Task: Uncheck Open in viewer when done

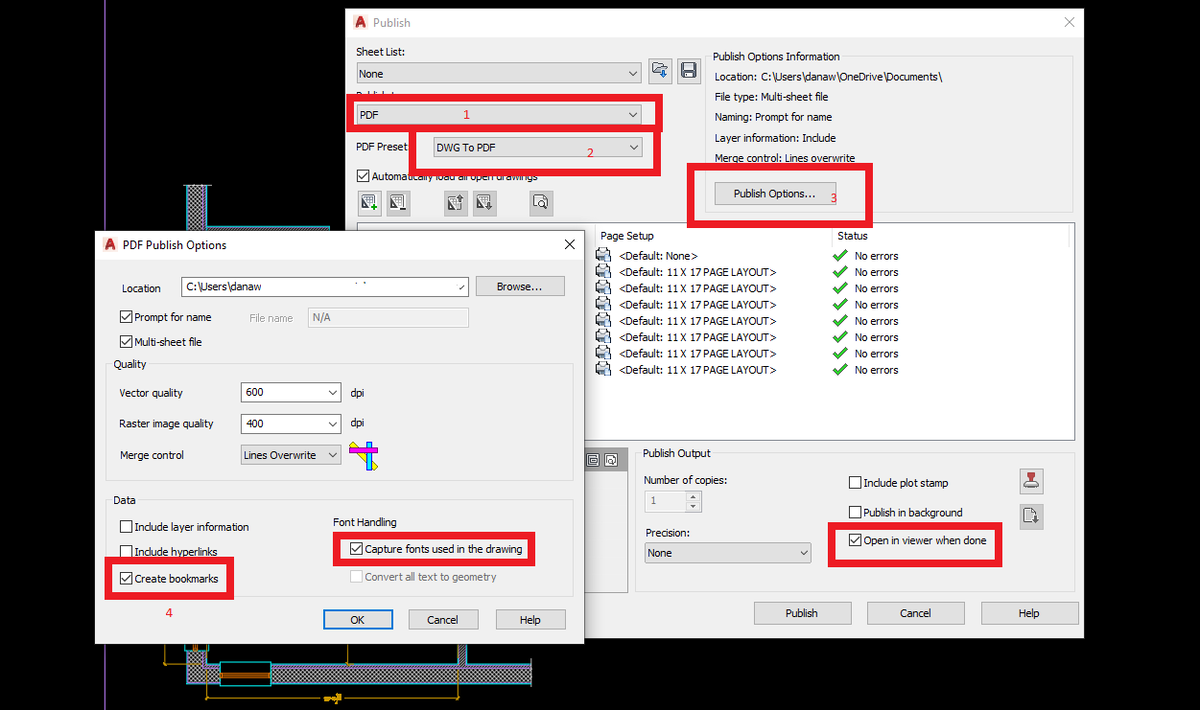Action: (x=855, y=541)
